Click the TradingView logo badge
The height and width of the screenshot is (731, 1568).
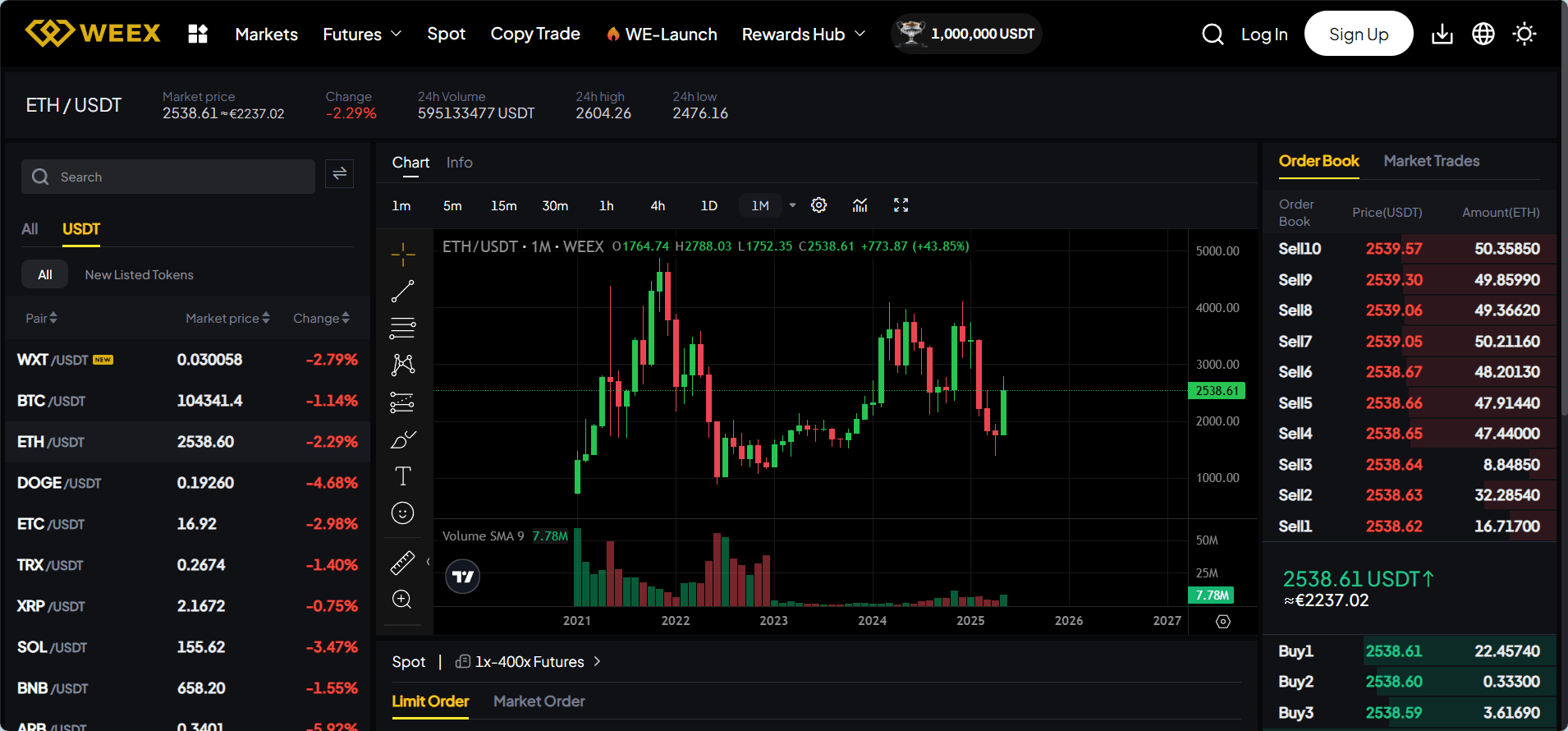point(463,577)
